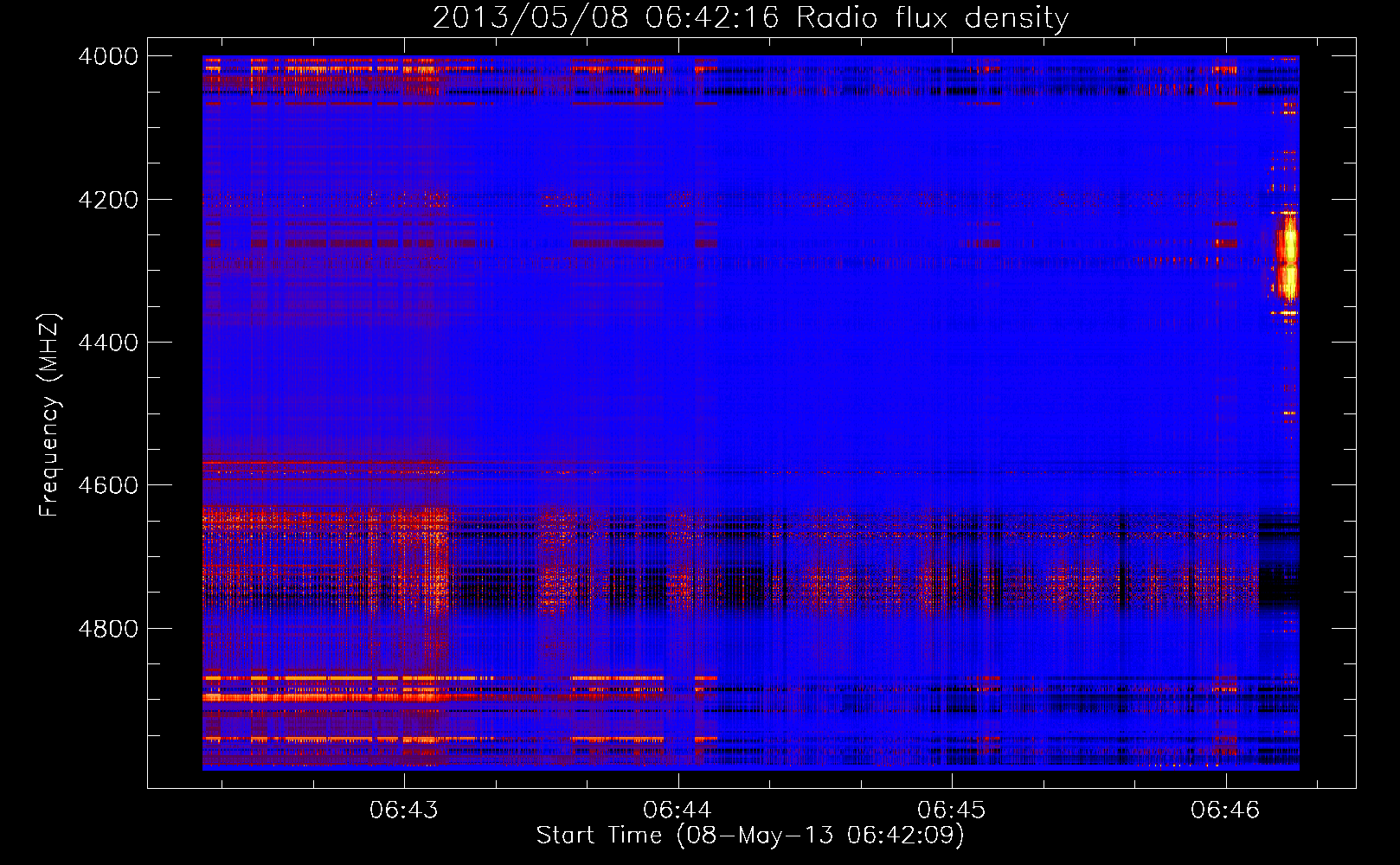The width and height of the screenshot is (1400, 865).
Task: Click the 'Start Time (08-May-13 06:42:09)' axis title
Action: click(750, 836)
